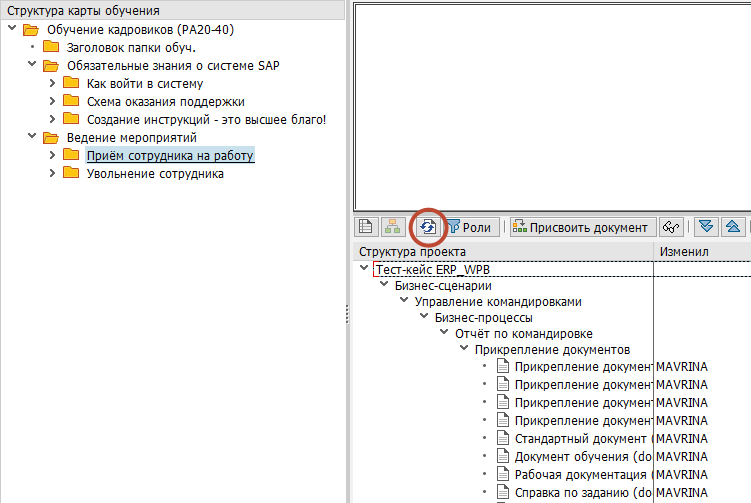Select Прикрепление документов parent node label

(552, 350)
